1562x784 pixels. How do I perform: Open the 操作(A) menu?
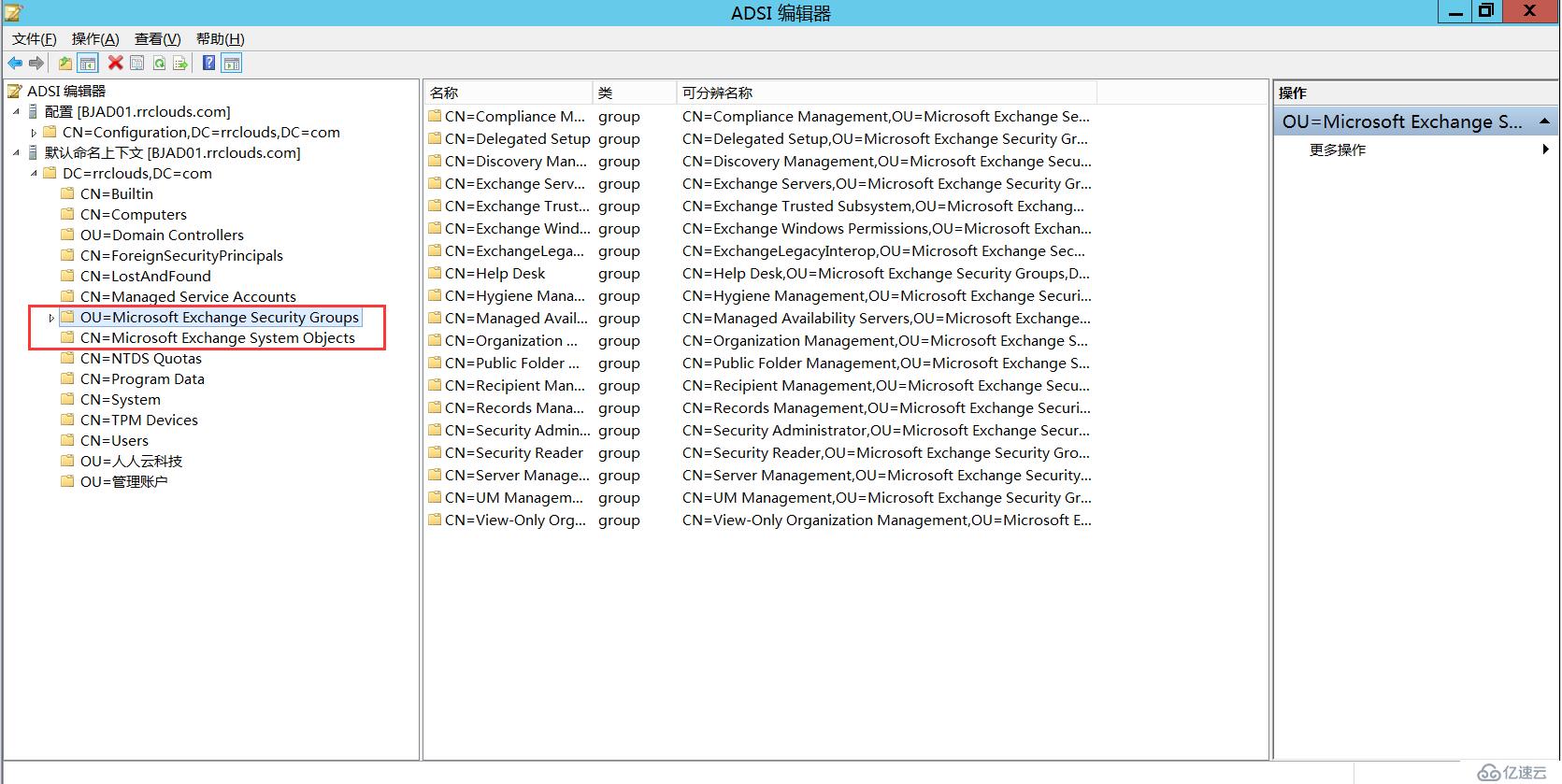pos(95,38)
